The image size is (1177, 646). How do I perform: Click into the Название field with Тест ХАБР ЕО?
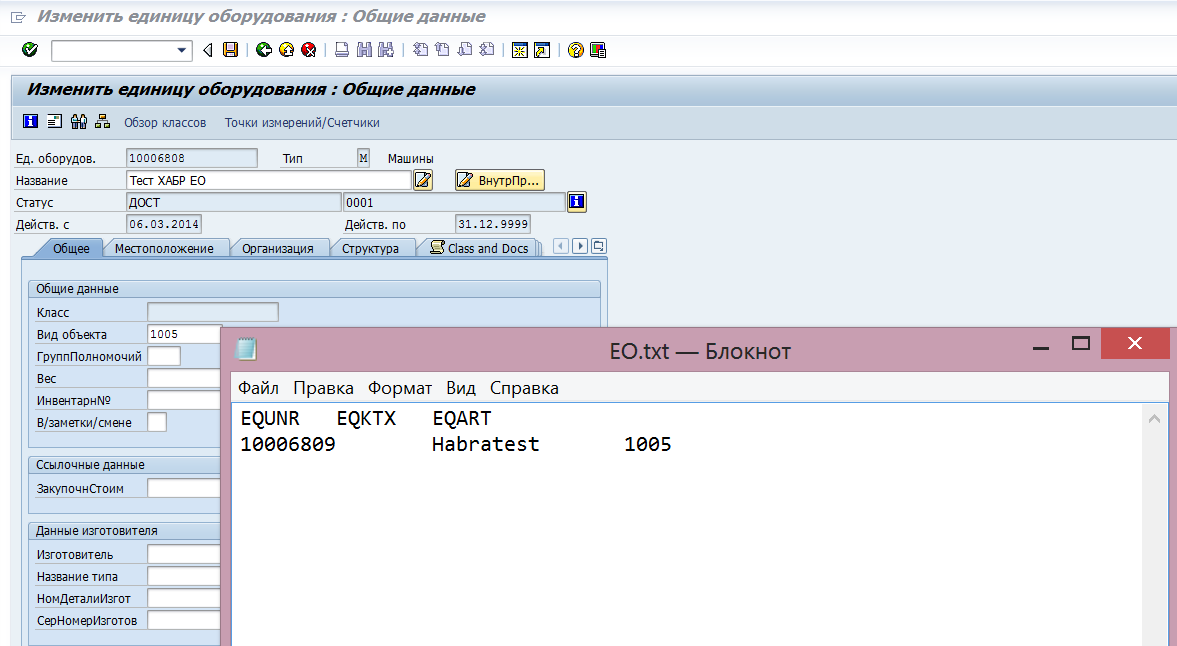point(269,180)
